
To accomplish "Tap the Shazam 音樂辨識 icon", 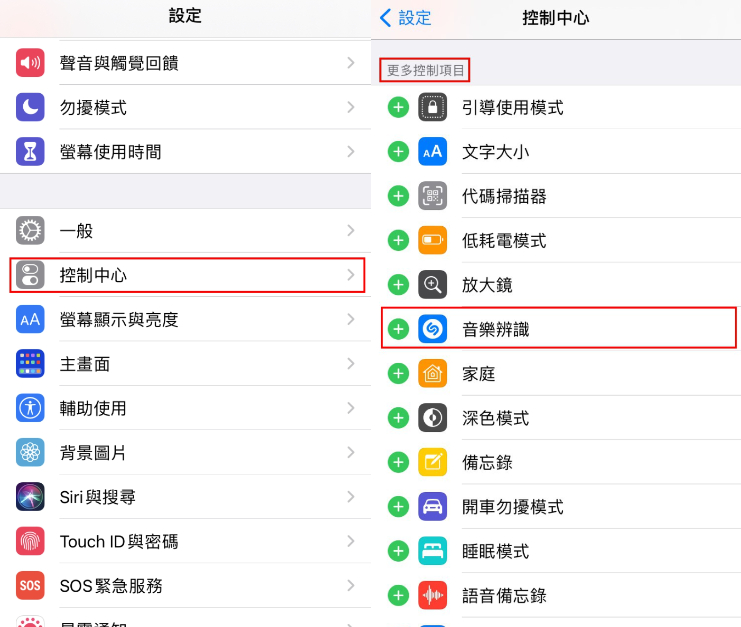I will (x=432, y=329).
